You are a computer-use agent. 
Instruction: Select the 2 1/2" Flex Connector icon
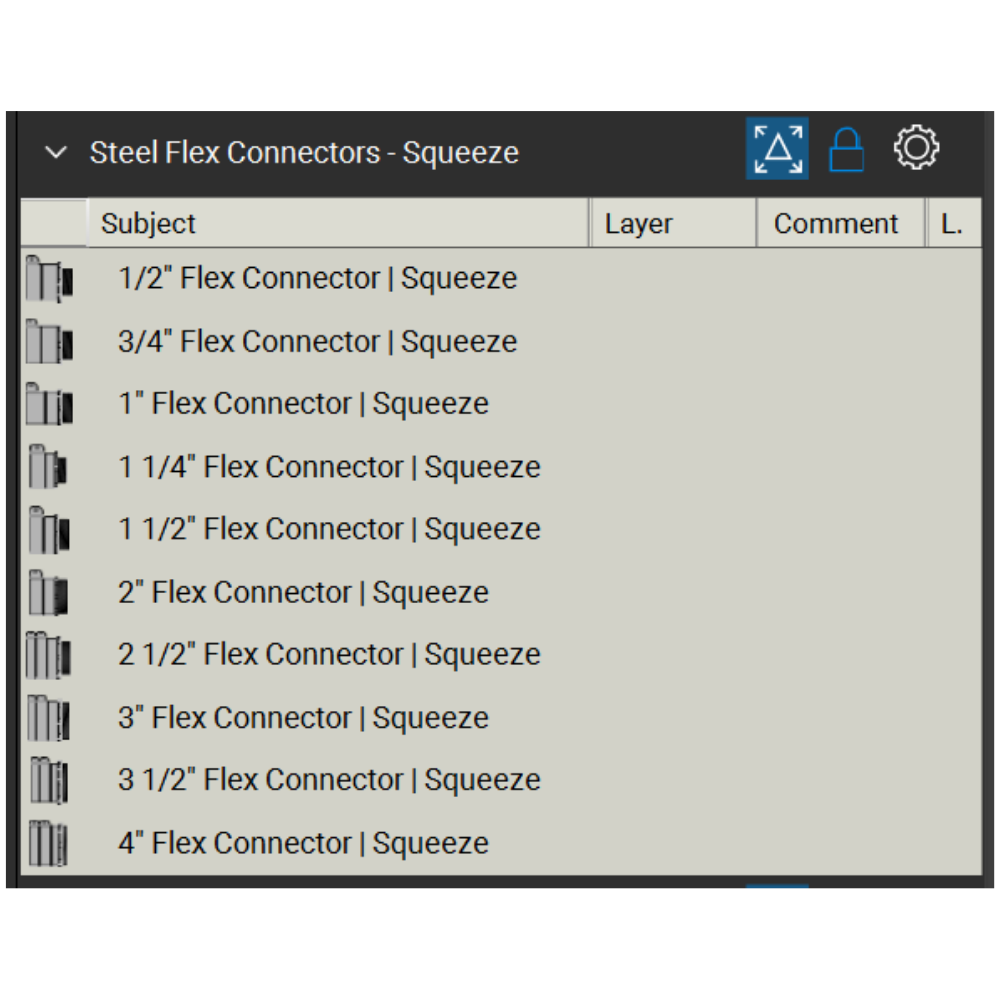(49, 655)
